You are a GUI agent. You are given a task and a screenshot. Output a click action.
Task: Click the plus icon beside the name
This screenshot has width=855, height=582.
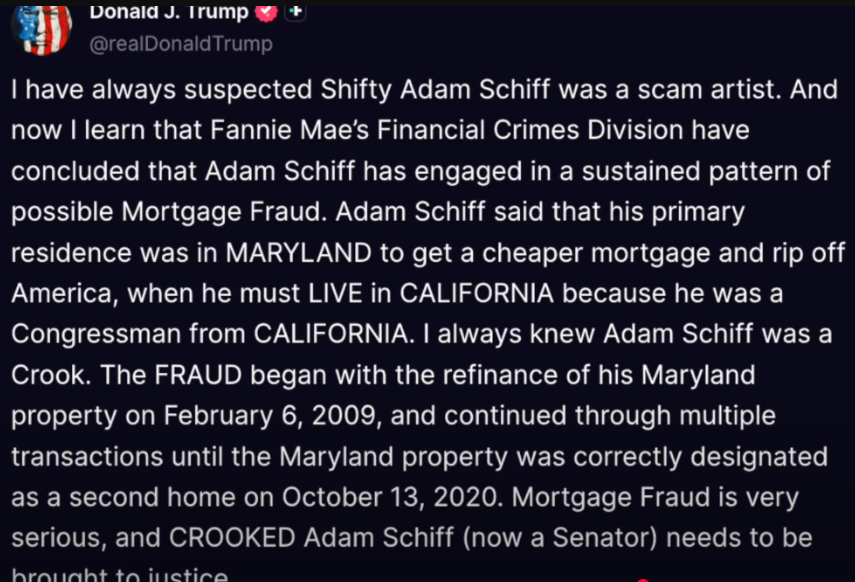[x=295, y=11]
